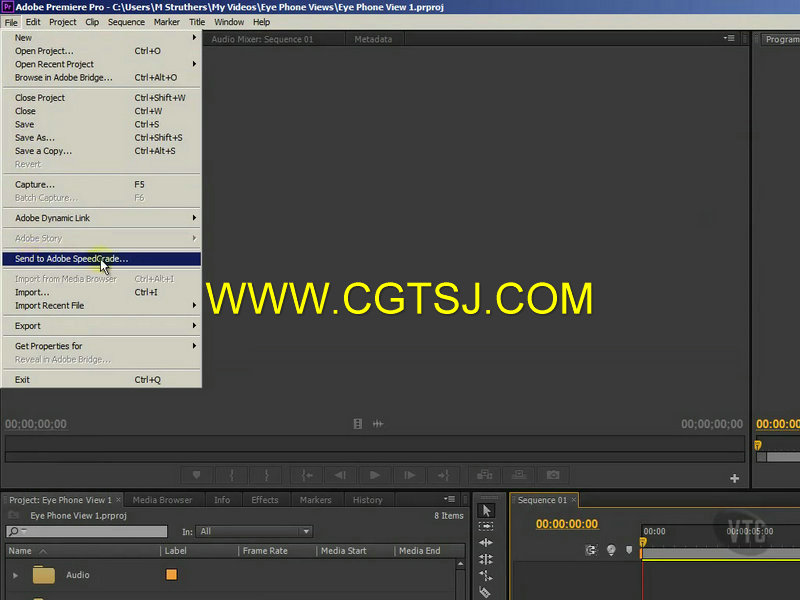Click Program monitor playhead marker
The height and width of the screenshot is (600, 800).
tap(758, 445)
